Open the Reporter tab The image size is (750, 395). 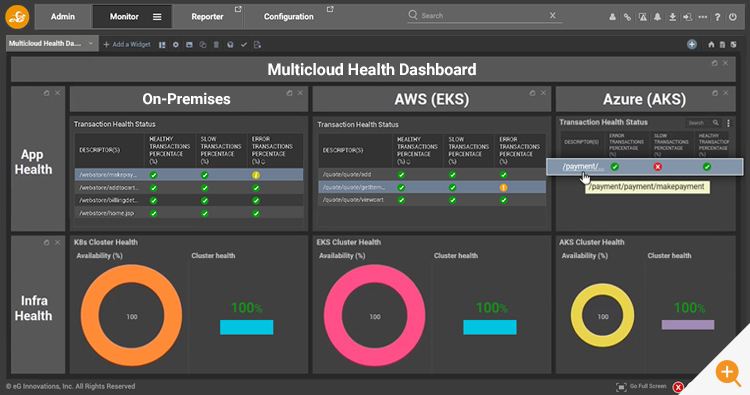(x=207, y=16)
